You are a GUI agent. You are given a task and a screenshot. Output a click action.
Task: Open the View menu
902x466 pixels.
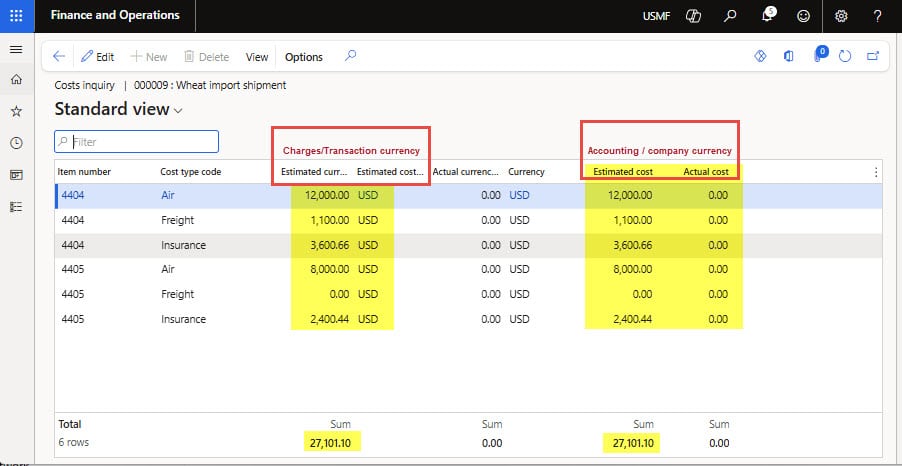pyautogui.click(x=257, y=57)
